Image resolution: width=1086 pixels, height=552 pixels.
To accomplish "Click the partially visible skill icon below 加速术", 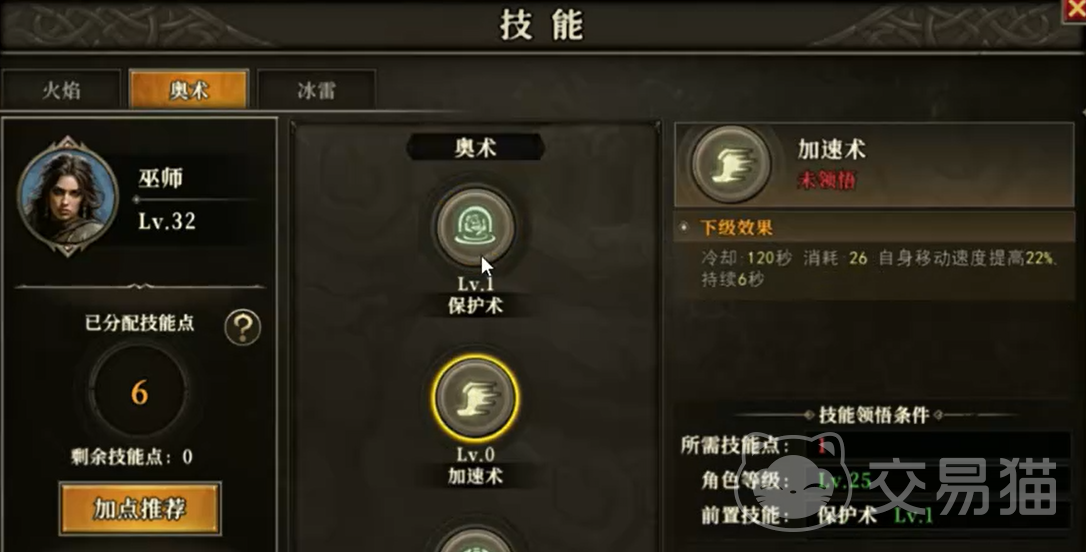I will click(475, 538).
